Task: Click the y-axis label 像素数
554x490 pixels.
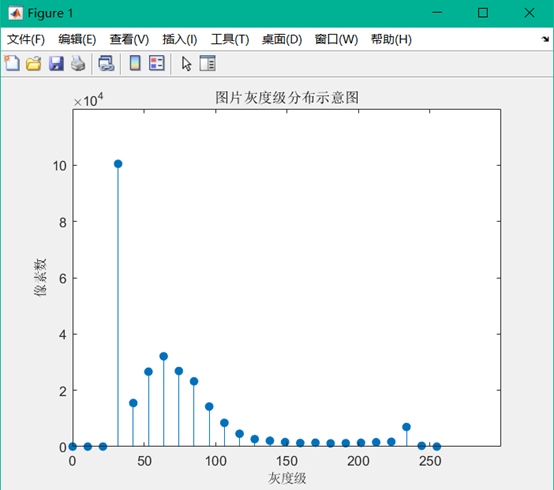Action: [x=40, y=278]
